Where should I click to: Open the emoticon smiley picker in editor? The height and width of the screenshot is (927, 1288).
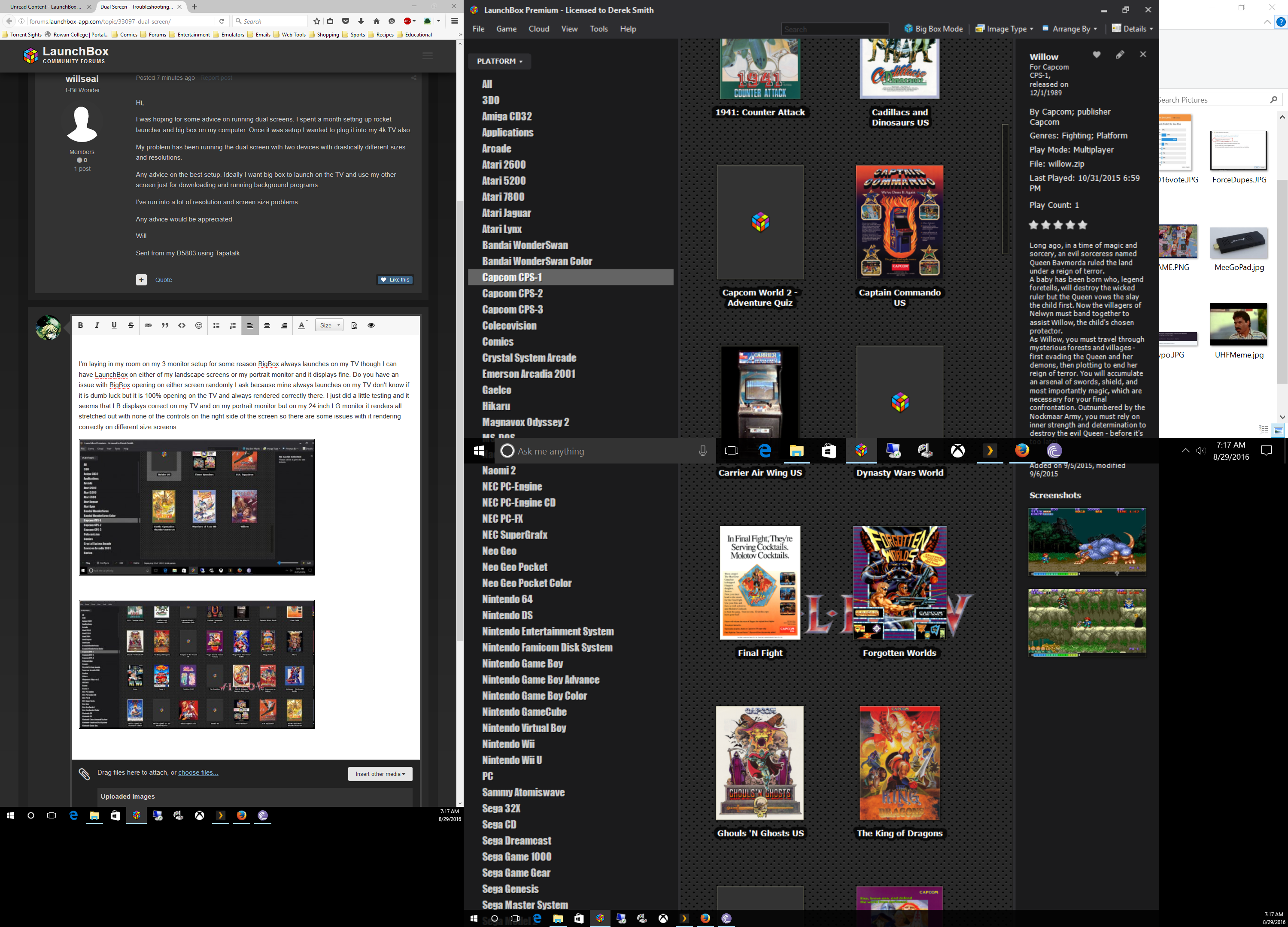tap(199, 325)
